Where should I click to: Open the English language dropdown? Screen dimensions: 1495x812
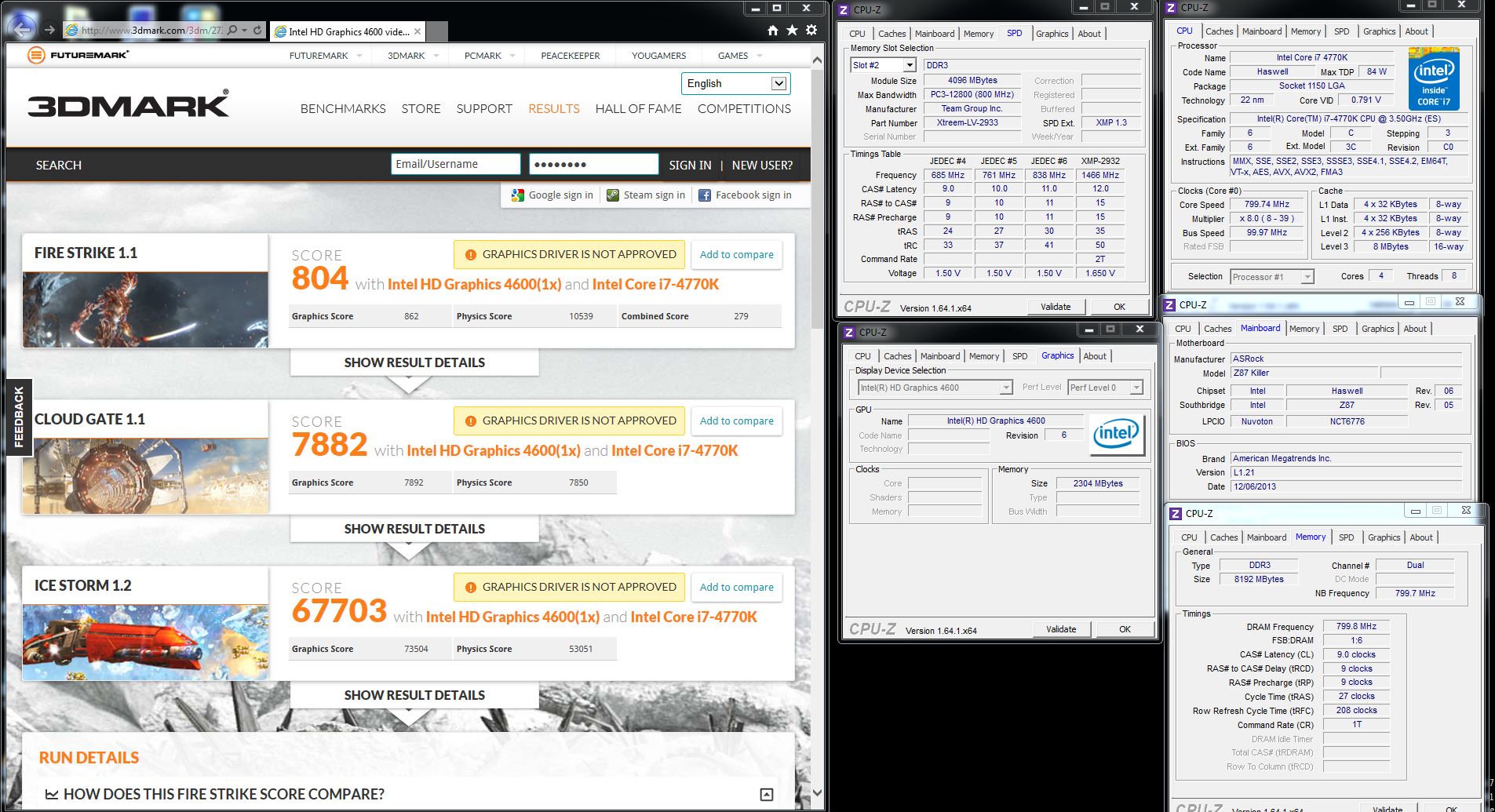click(735, 83)
